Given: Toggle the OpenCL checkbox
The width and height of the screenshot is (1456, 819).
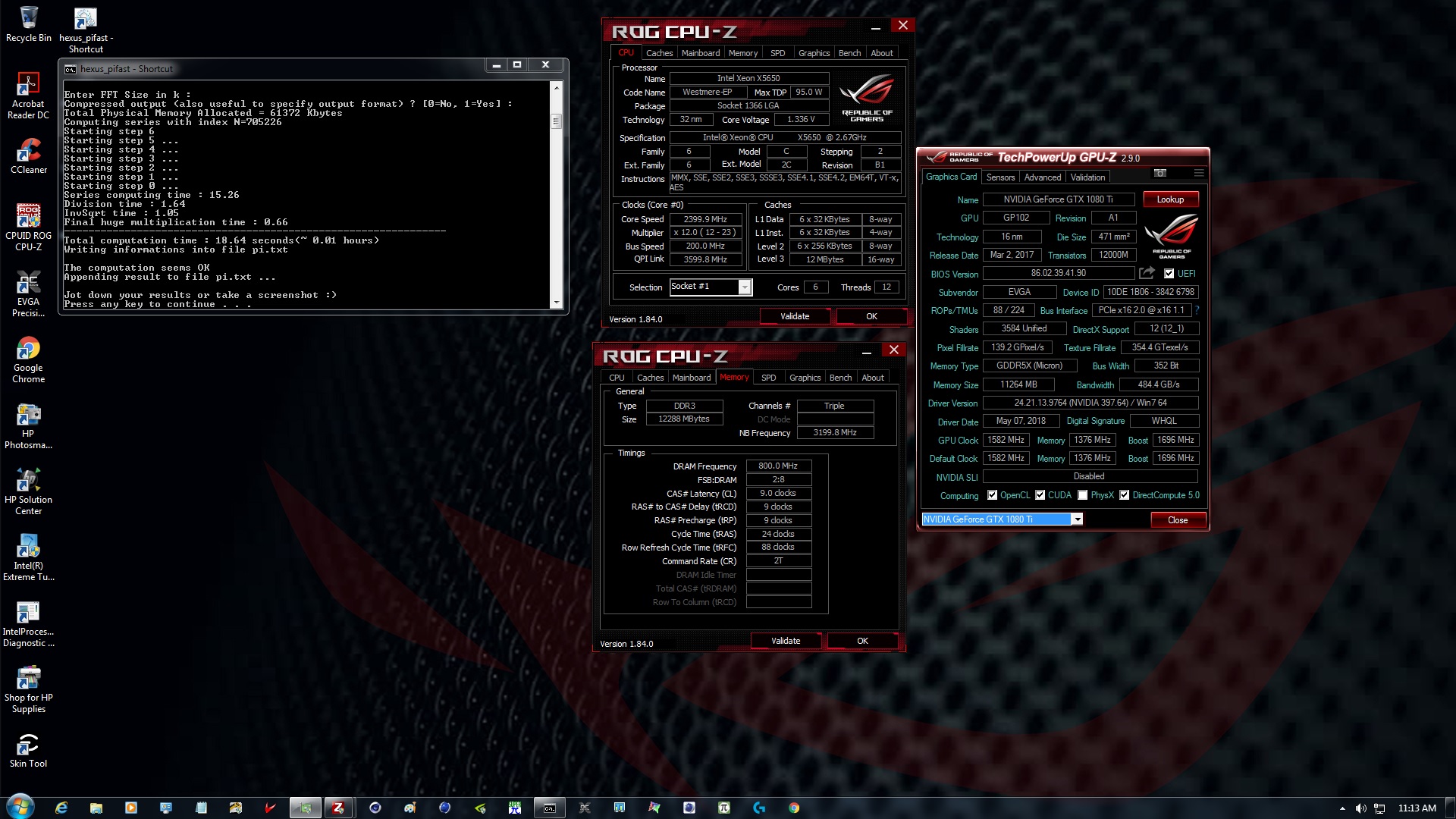Looking at the screenshot, I should coord(992,495).
